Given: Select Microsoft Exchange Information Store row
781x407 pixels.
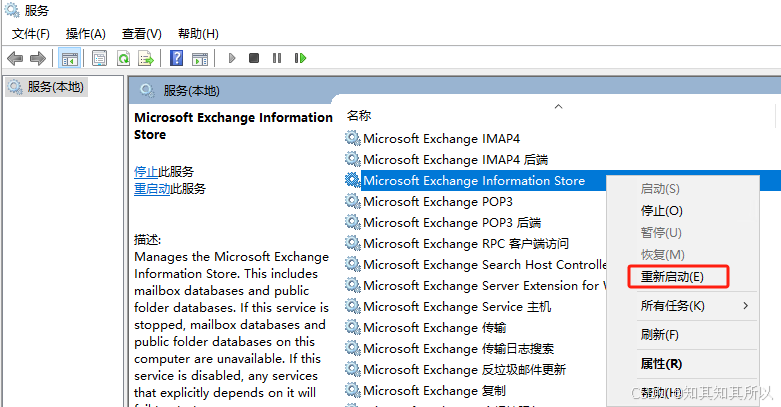Looking at the screenshot, I should [474, 180].
